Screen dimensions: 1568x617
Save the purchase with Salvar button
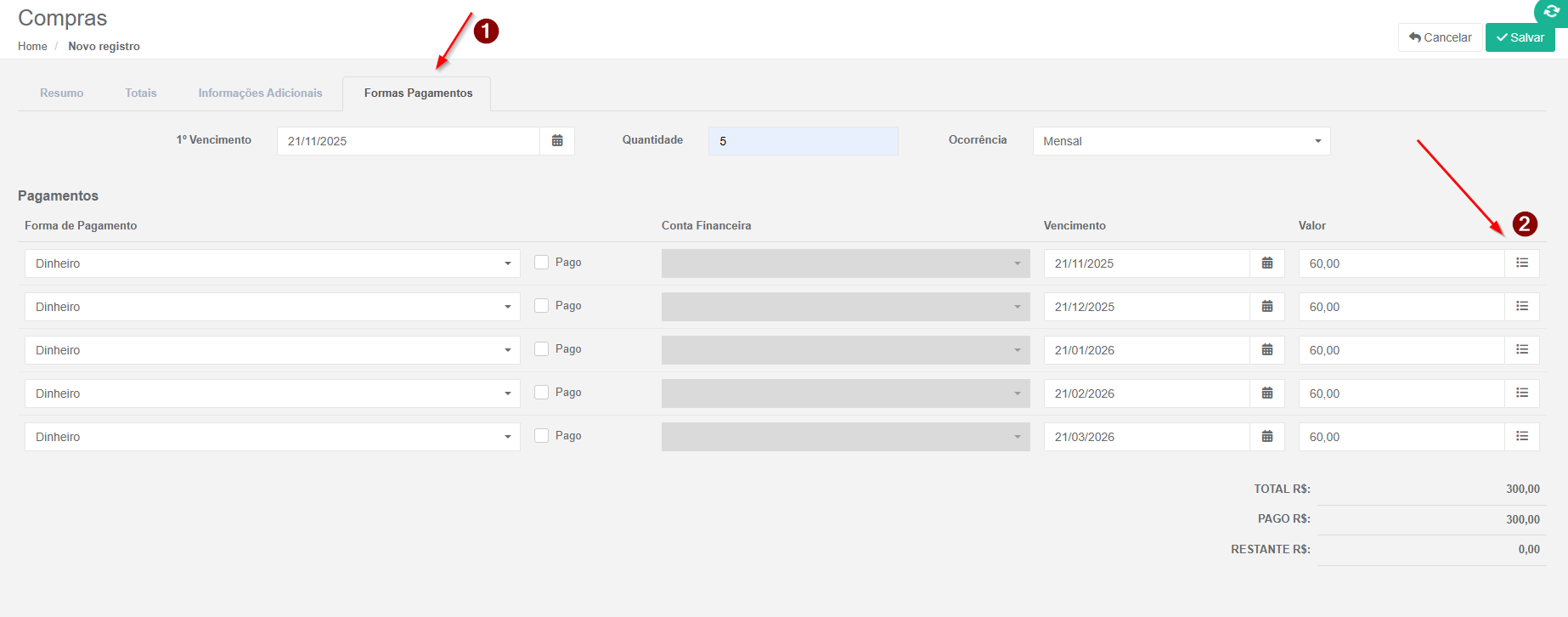coord(1520,37)
